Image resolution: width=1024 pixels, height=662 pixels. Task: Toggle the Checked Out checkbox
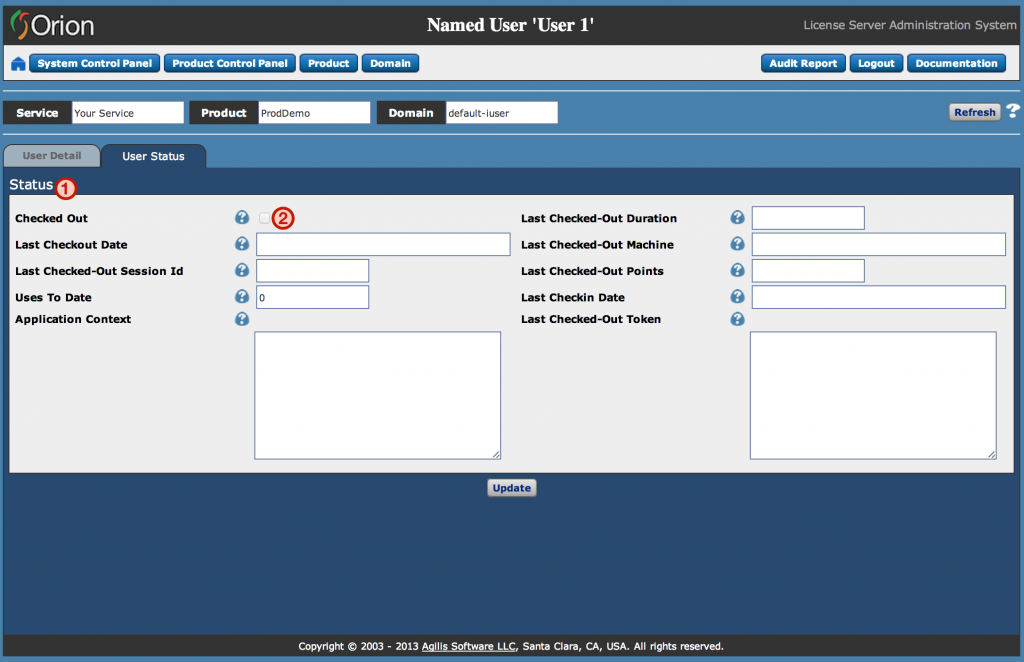tap(264, 218)
